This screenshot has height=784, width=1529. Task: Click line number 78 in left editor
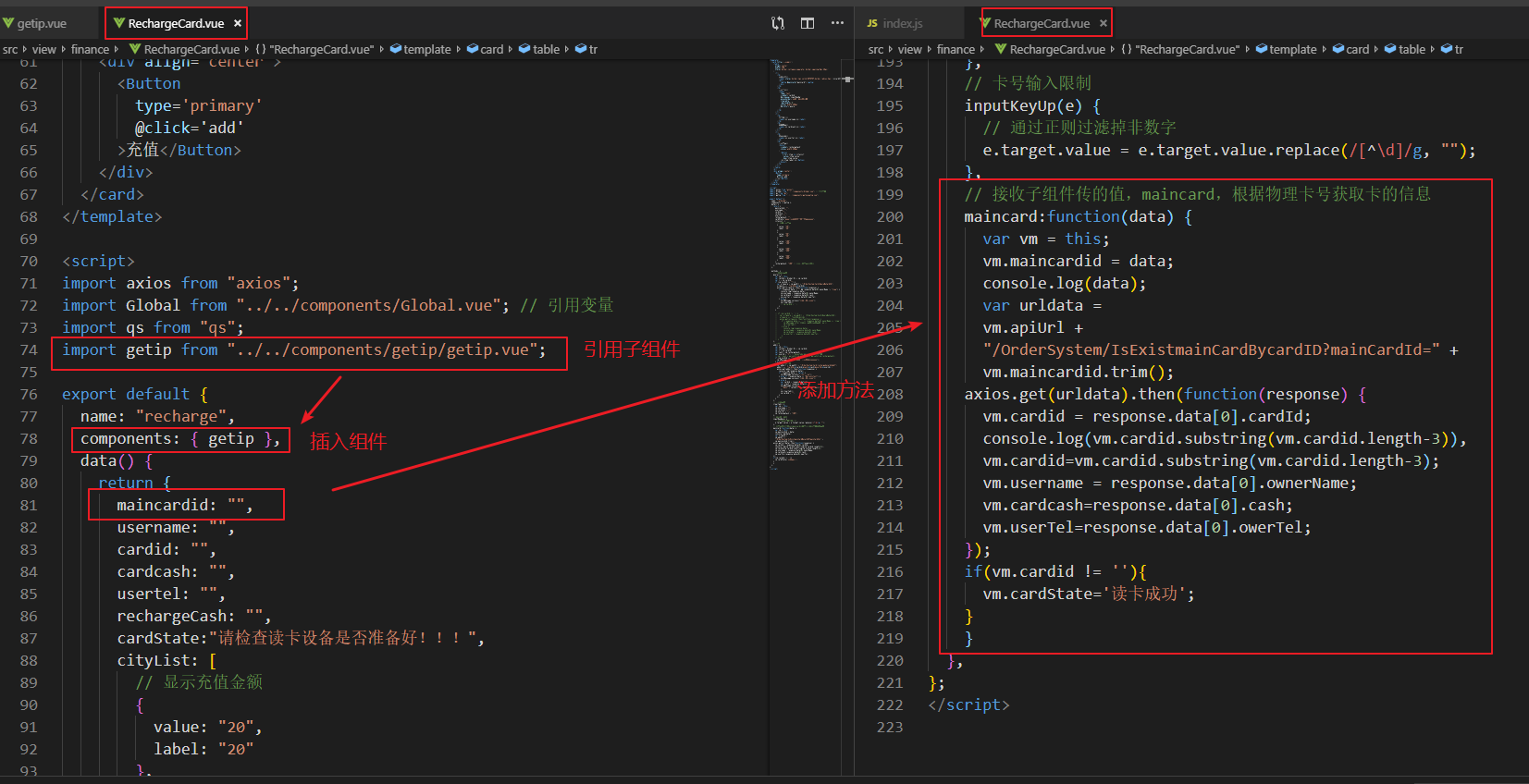click(29, 438)
